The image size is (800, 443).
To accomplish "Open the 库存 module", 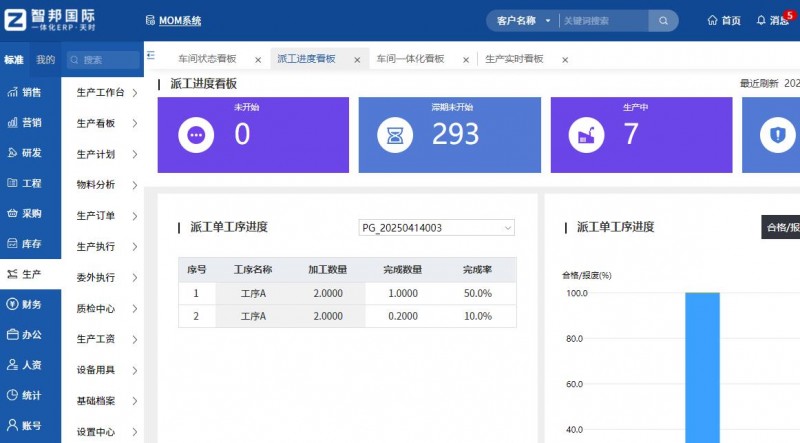I will [24, 244].
